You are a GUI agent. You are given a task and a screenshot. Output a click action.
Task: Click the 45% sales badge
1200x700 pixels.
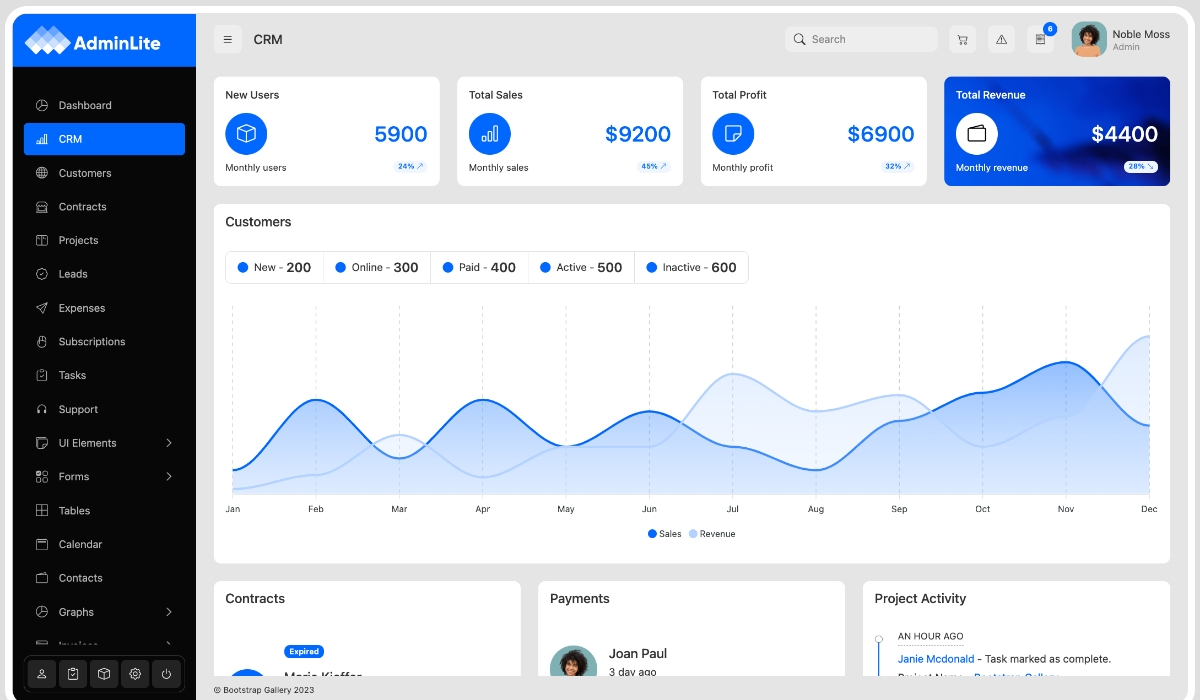pos(654,166)
